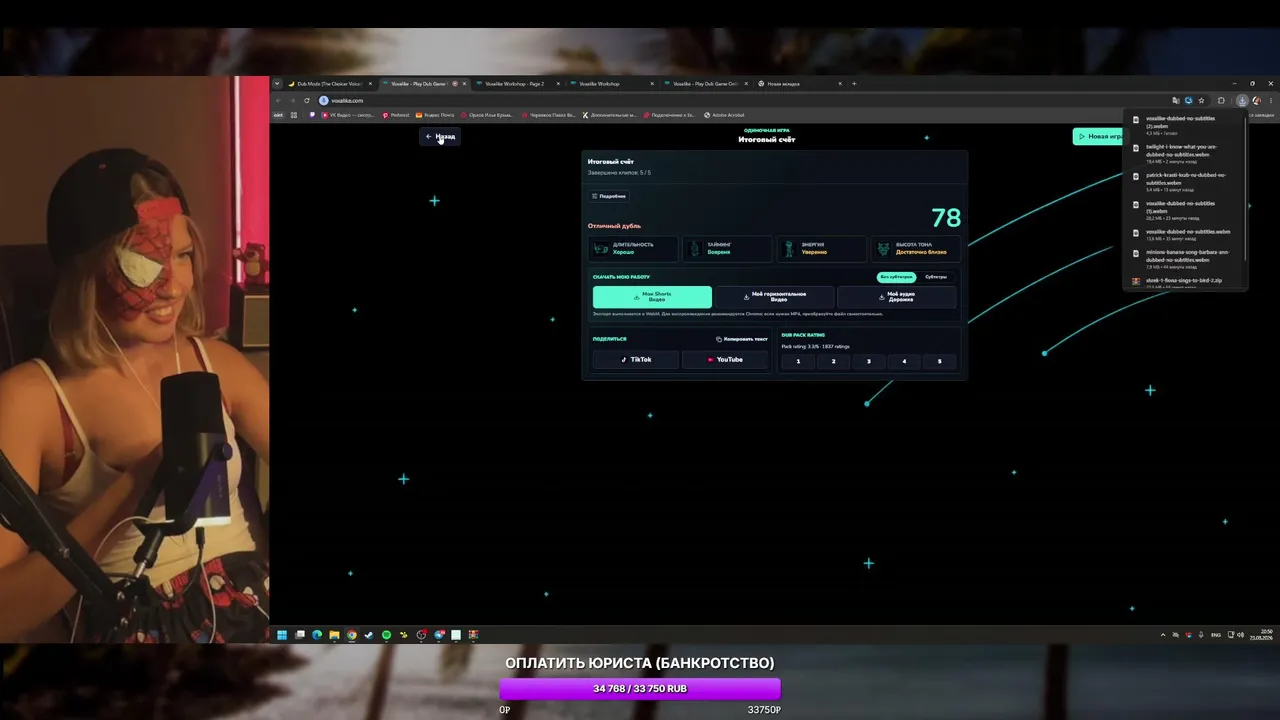Download Моё Shorts Видео
The height and width of the screenshot is (720, 1280).
[x=652, y=297]
